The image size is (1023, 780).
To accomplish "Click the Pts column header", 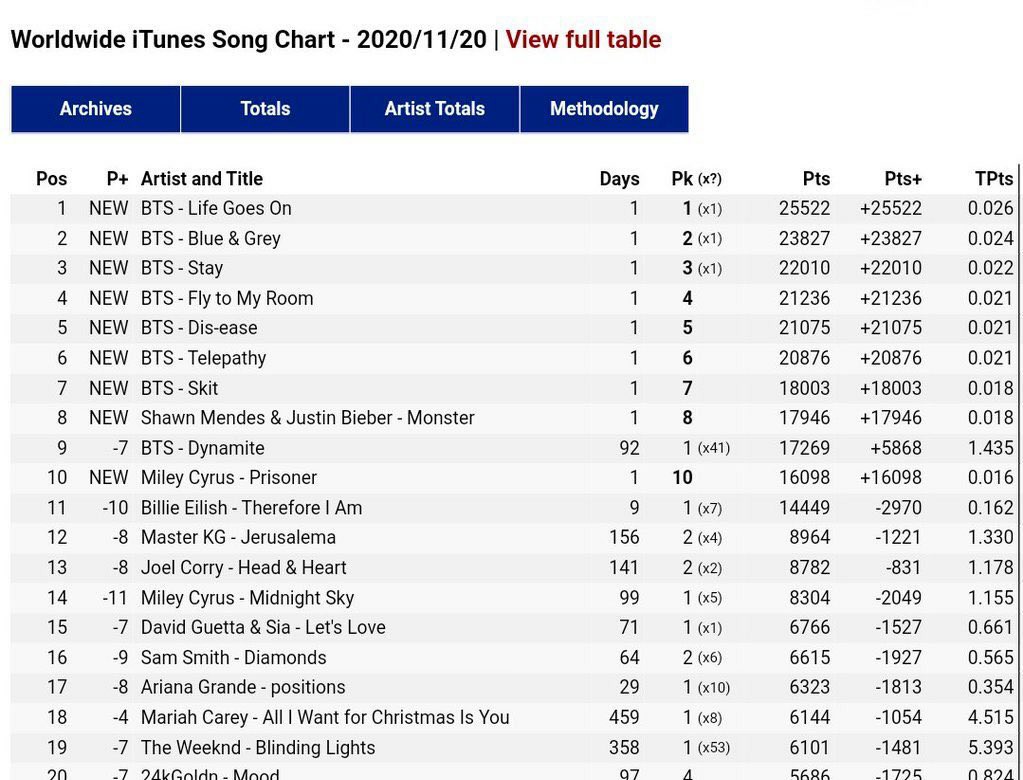I will pos(816,179).
